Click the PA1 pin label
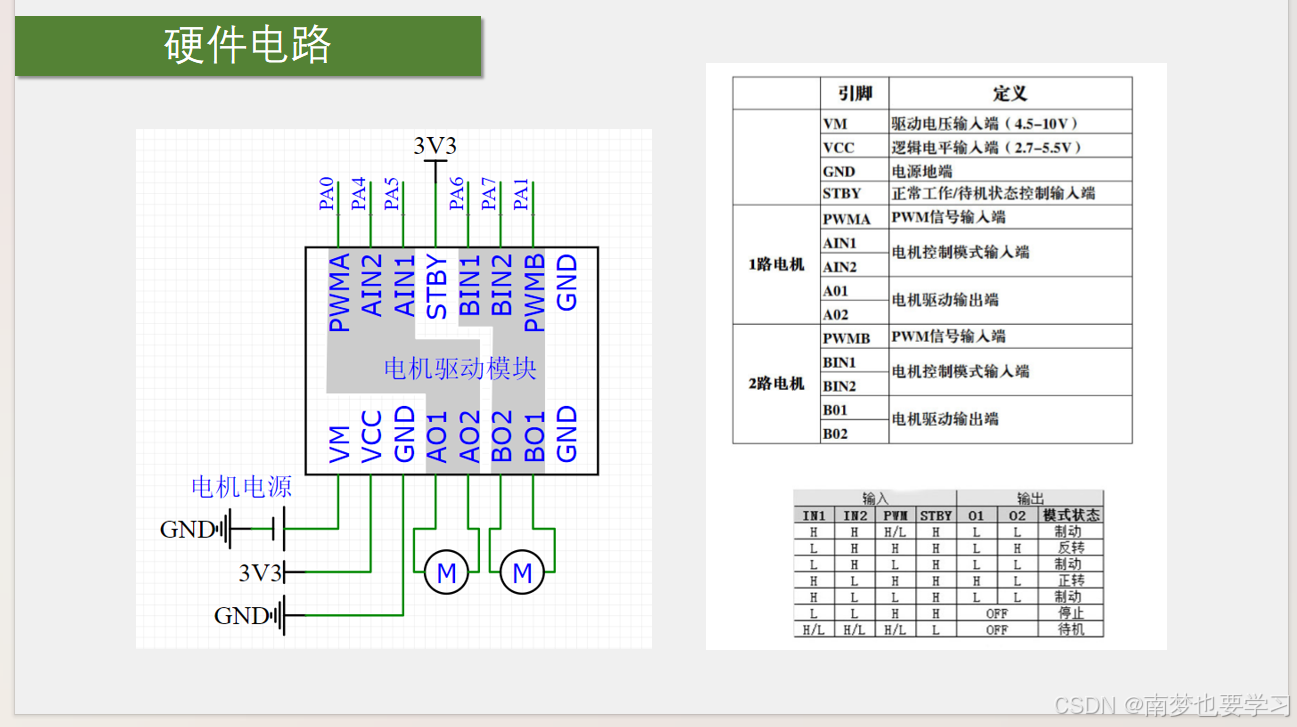Viewport: 1297px width, 727px height. pyautogui.click(x=520, y=193)
